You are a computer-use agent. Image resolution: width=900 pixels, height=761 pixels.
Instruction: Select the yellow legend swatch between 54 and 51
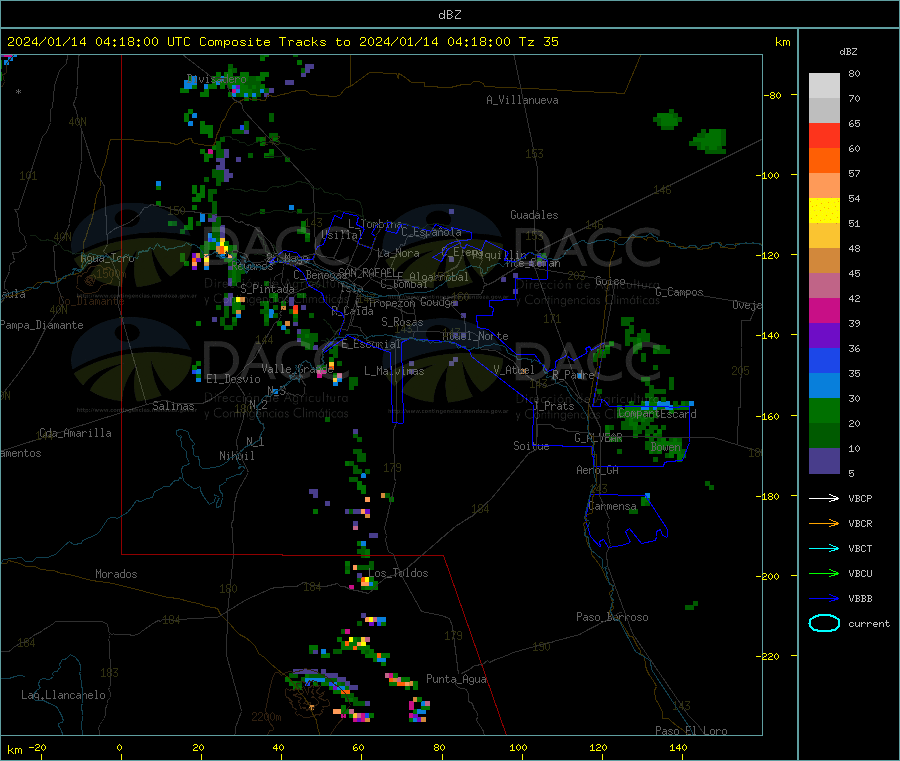pyautogui.click(x=824, y=211)
